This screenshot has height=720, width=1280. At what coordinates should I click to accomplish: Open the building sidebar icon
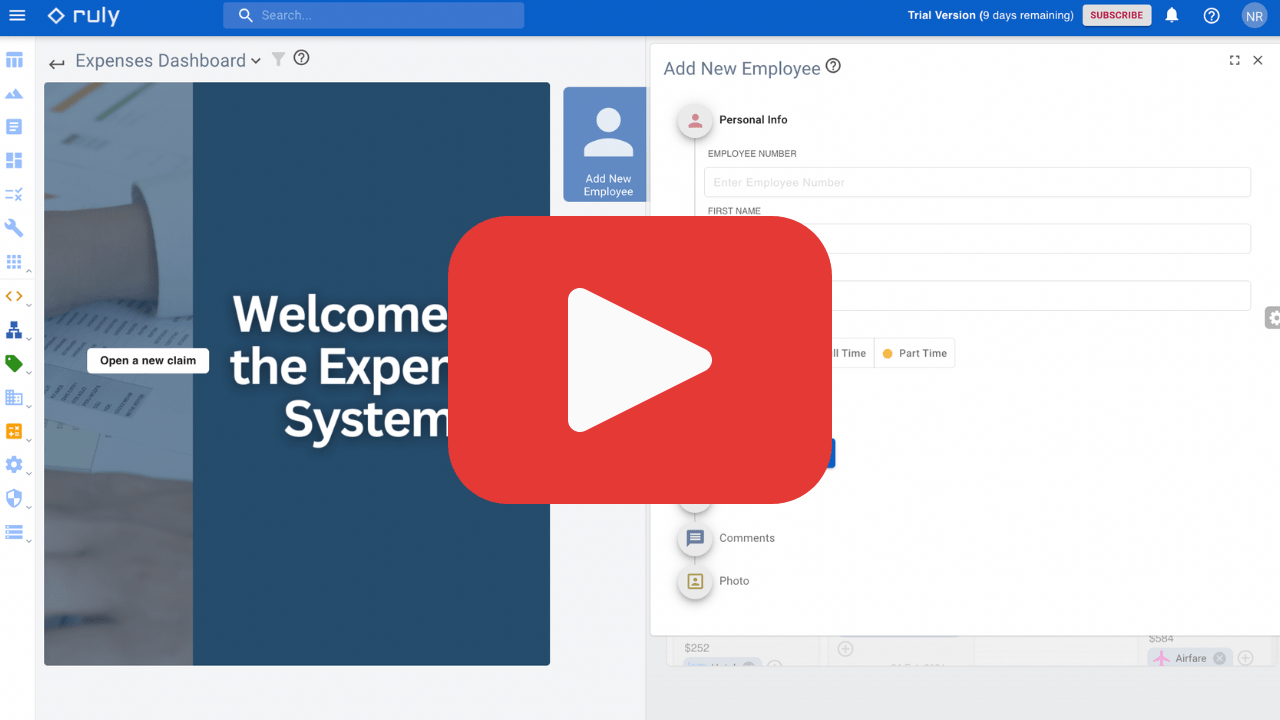pyautogui.click(x=14, y=397)
